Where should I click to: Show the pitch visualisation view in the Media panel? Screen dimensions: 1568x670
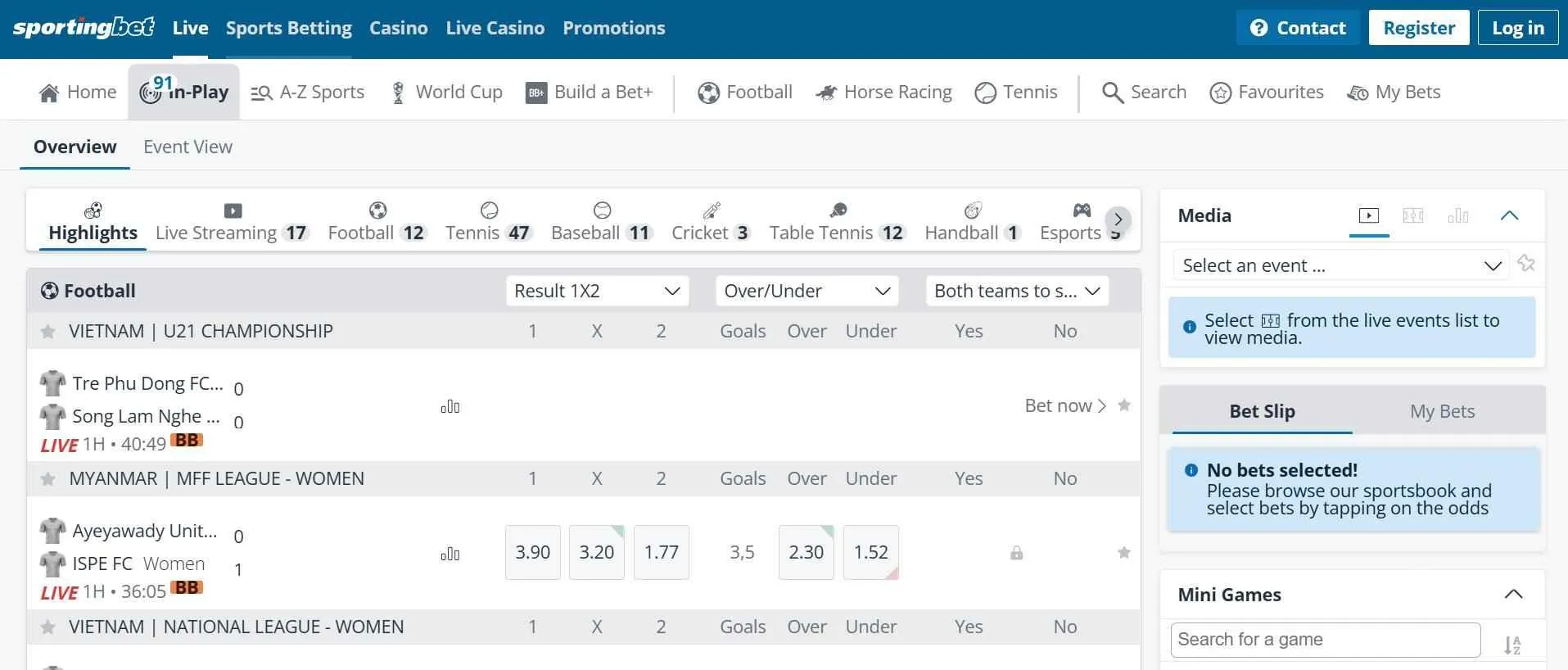[1413, 215]
